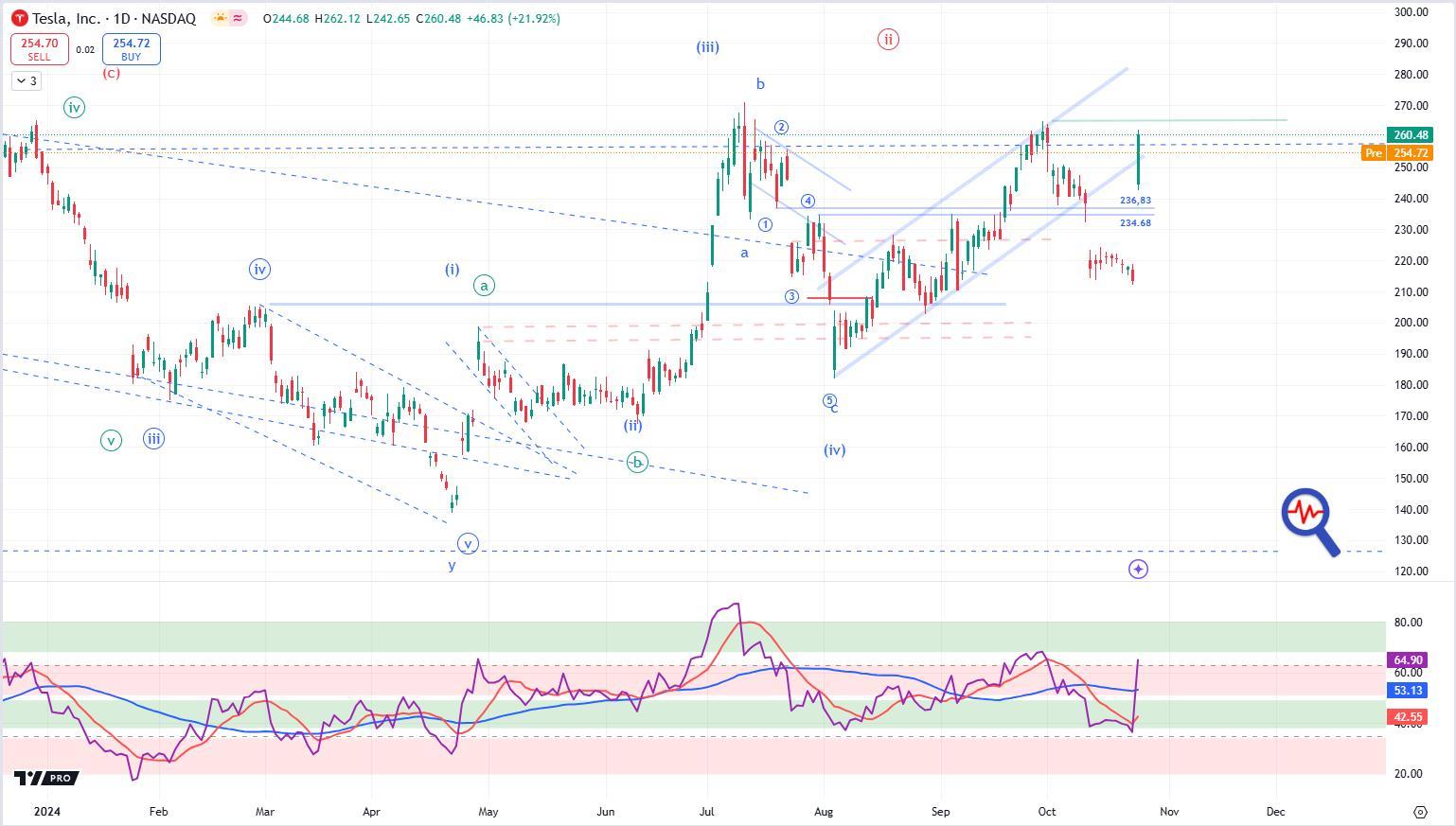Select the y wave label near April low
The image size is (1456, 826).
pyautogui.click(x=452, y=565)
